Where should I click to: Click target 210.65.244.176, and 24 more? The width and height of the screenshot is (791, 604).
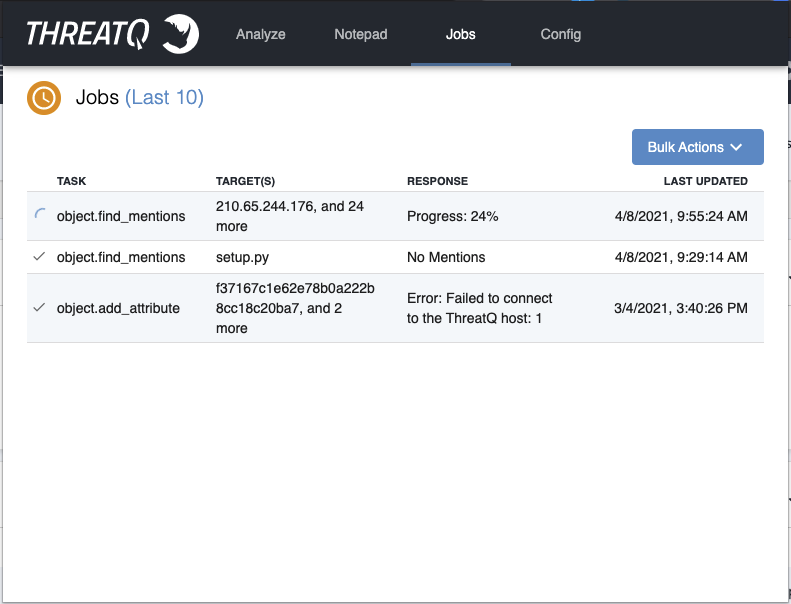tap(290, 216)
